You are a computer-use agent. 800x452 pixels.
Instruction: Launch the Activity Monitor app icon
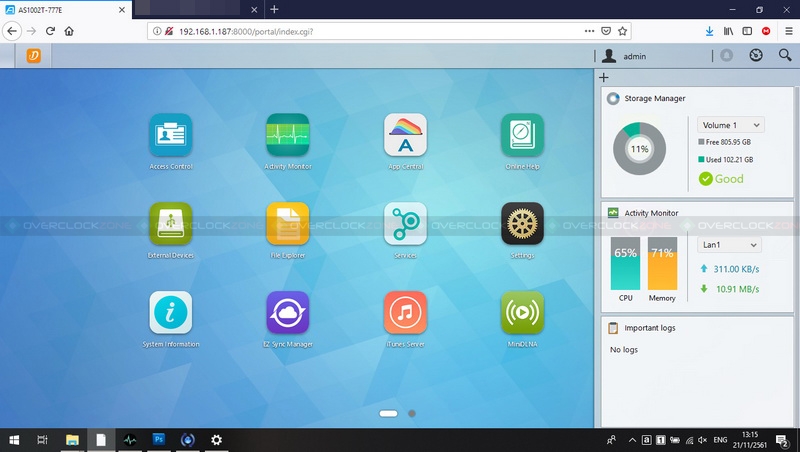point(288,135)
